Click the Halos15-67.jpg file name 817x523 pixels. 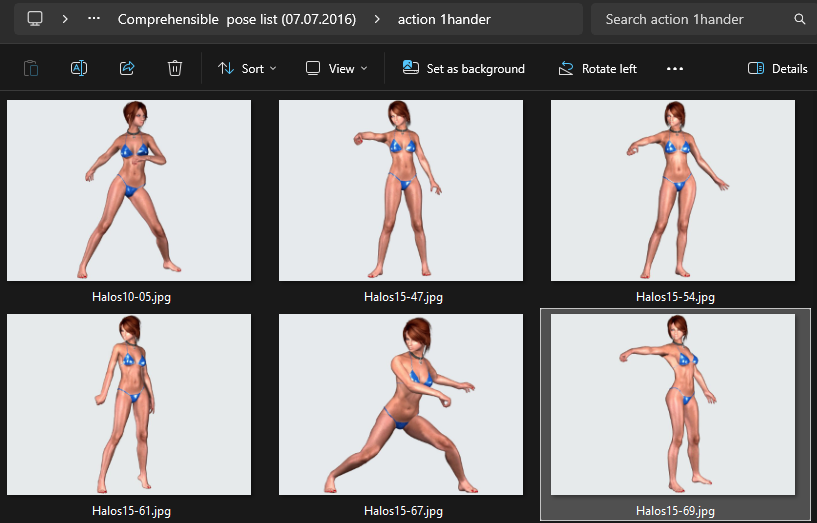pos(403,511)
